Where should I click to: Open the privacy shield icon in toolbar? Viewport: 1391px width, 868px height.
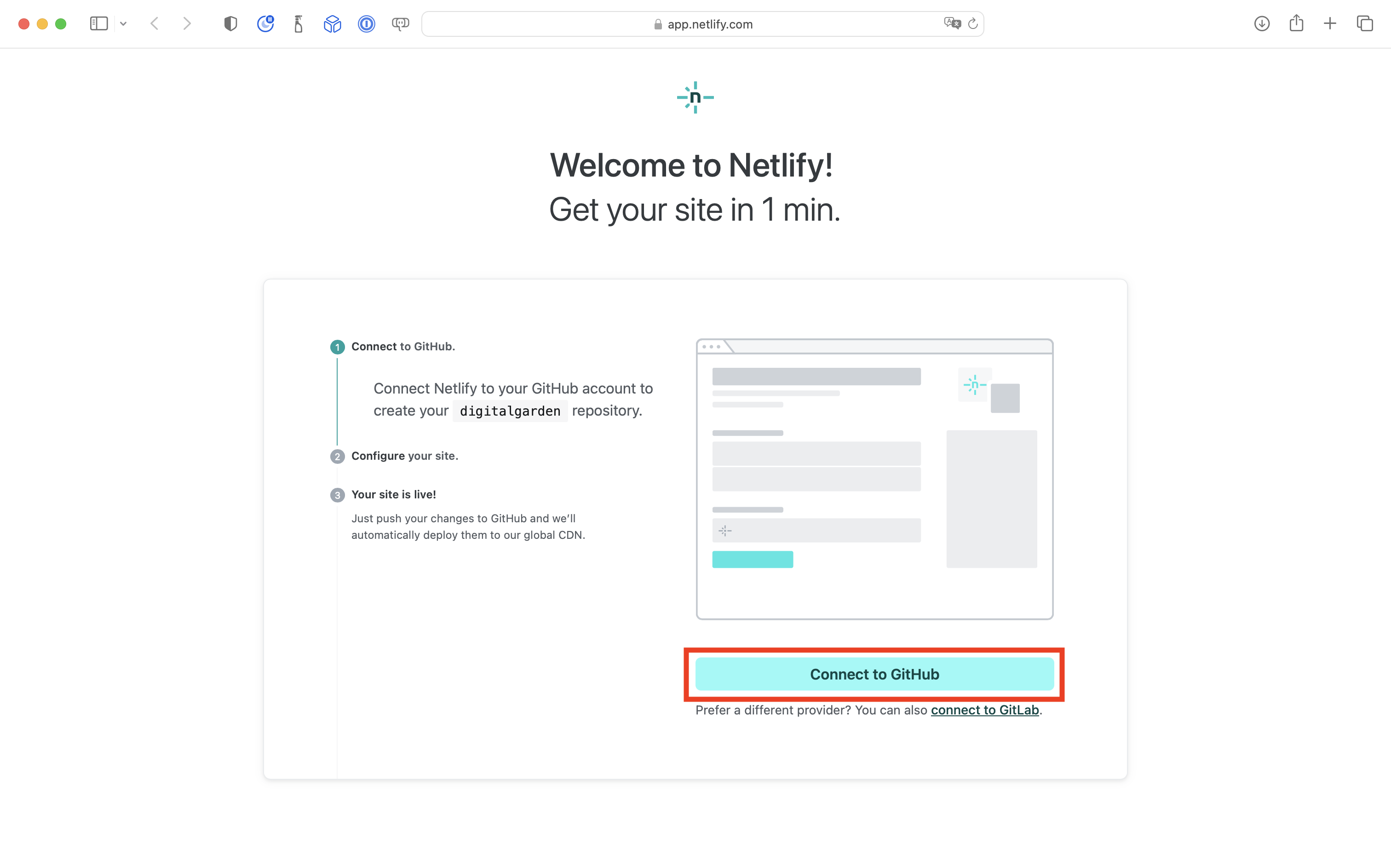(x=230, y=23)
